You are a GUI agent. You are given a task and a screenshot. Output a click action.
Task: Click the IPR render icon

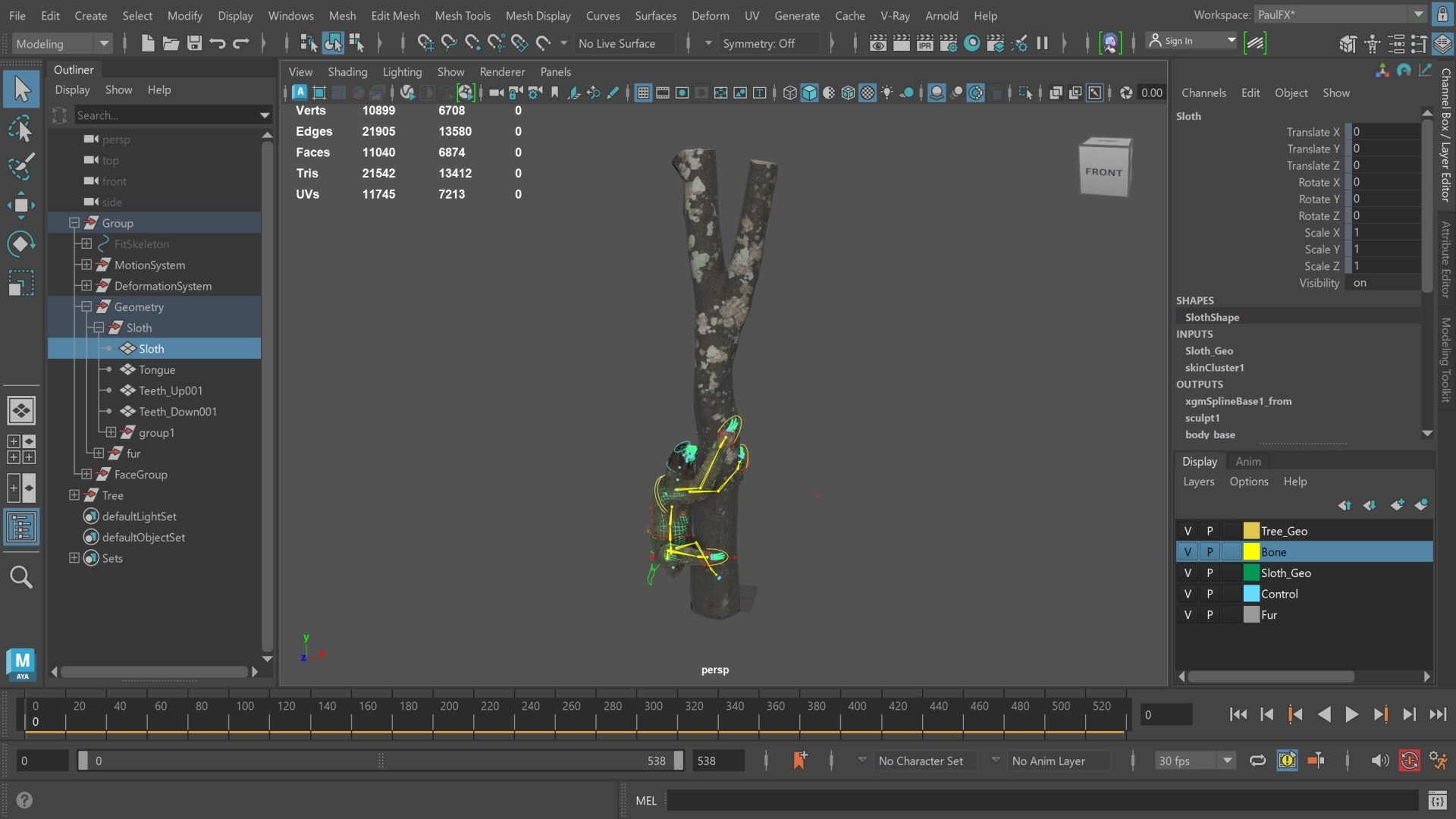[924, 43]
